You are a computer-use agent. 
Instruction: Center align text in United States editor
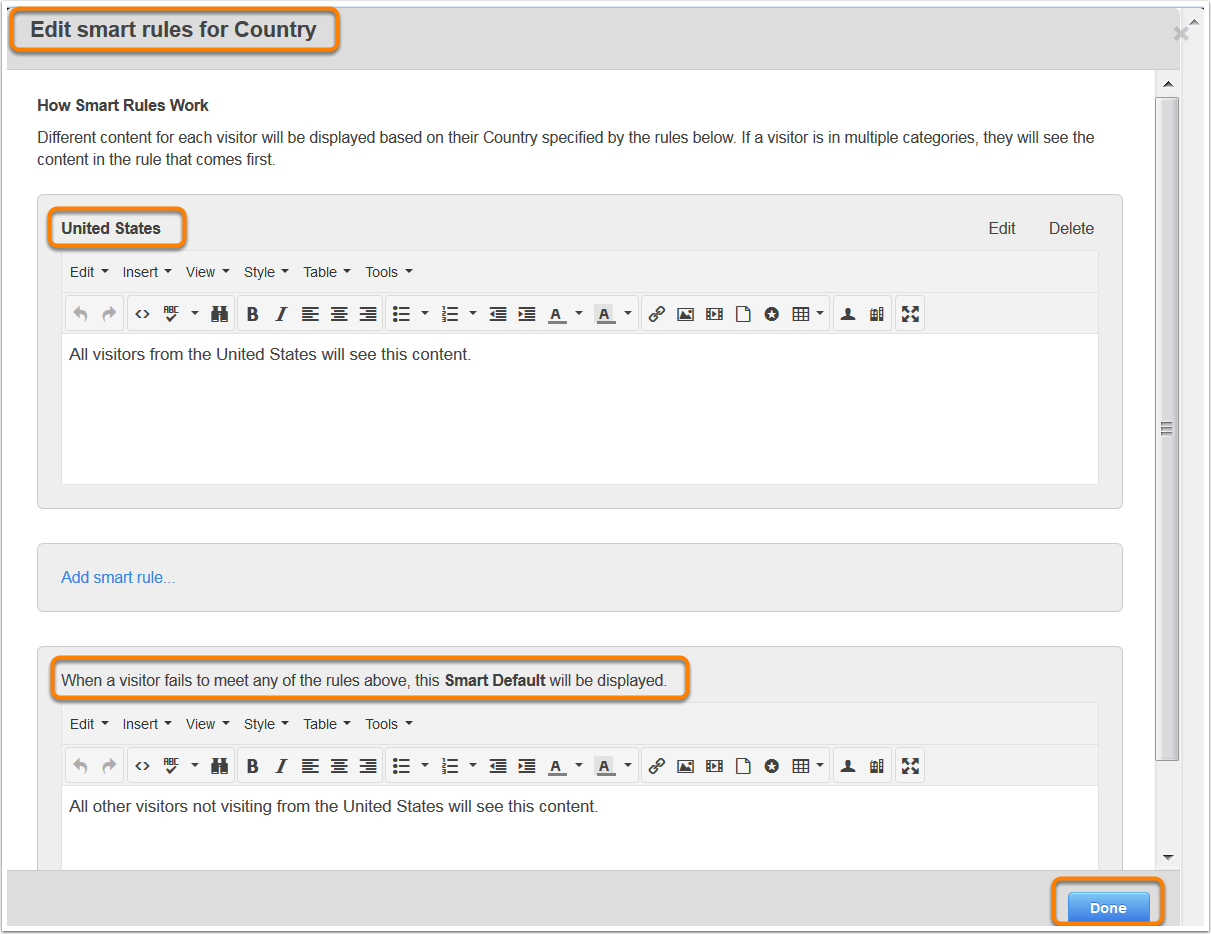(339, 314)
